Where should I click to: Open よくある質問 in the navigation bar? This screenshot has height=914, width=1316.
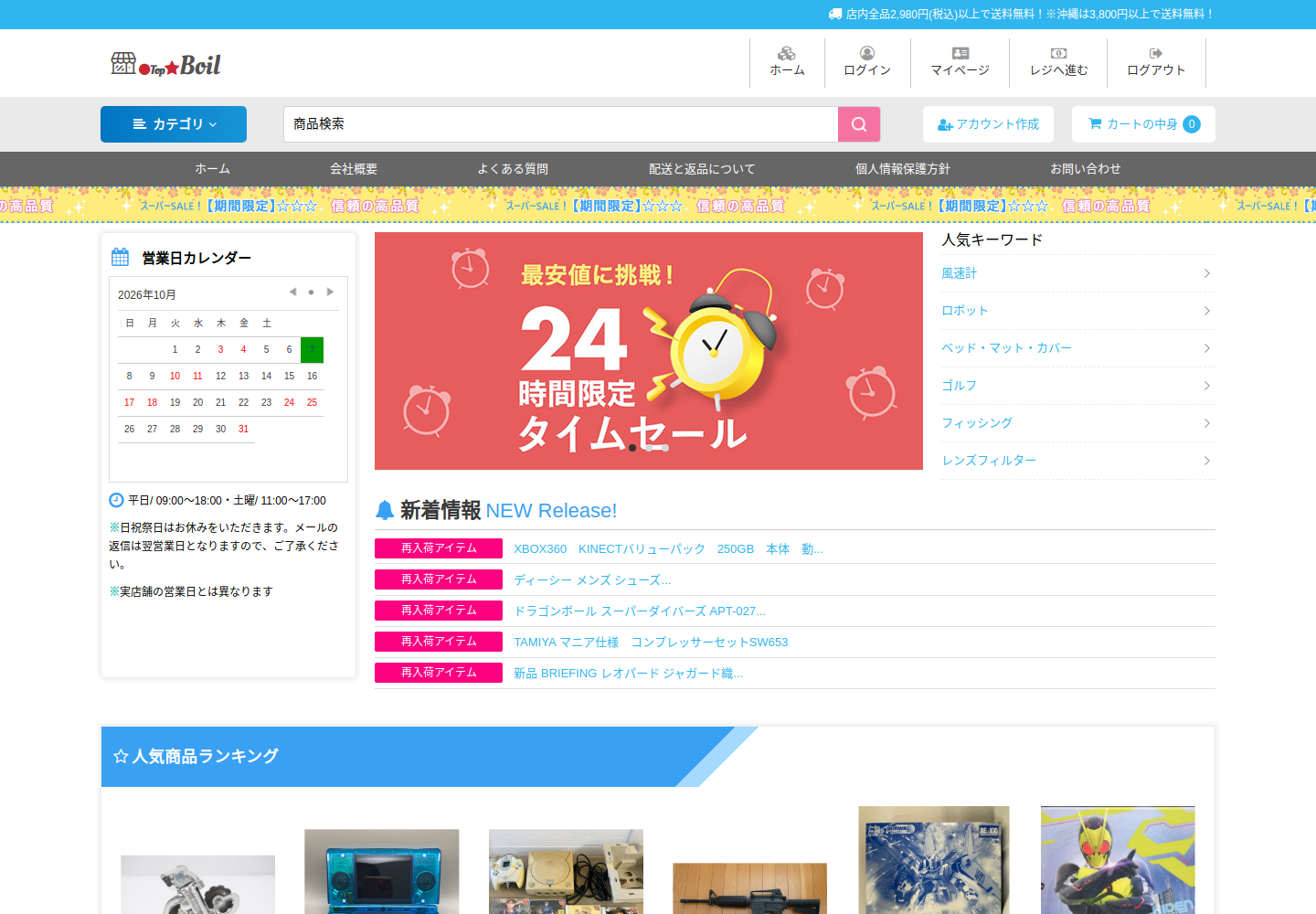(513, 169)
